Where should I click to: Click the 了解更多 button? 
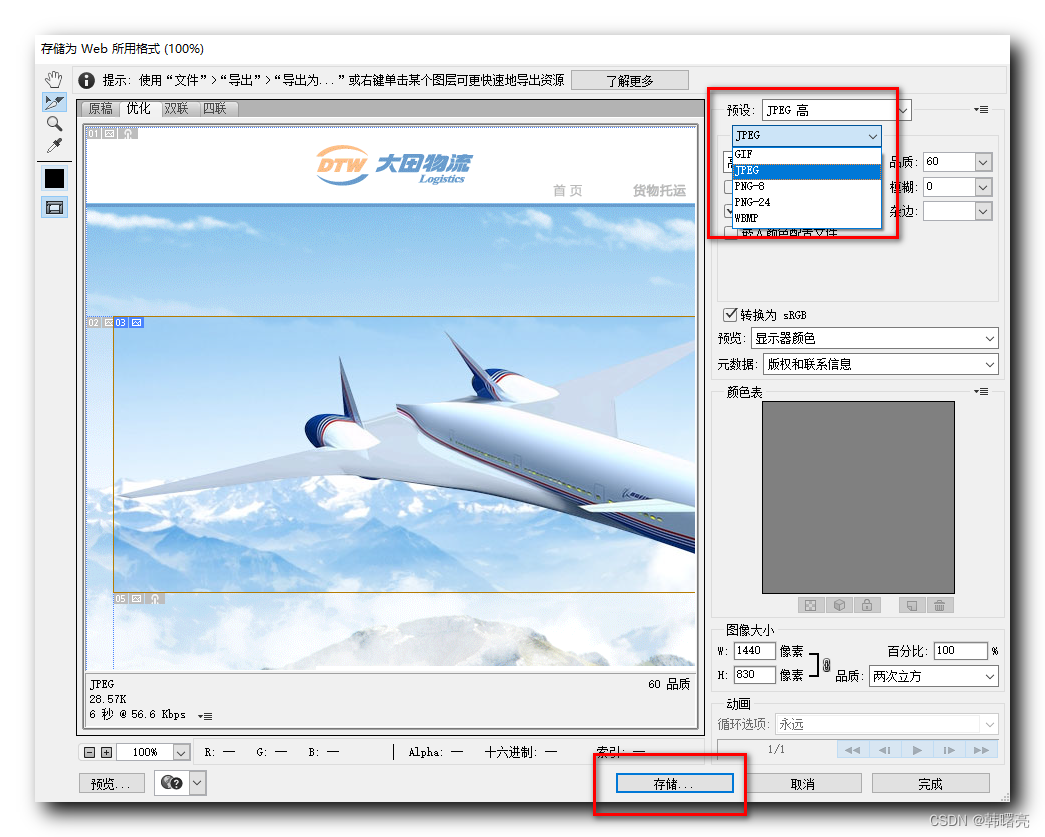pyautogui.click(x=630, y=81)
